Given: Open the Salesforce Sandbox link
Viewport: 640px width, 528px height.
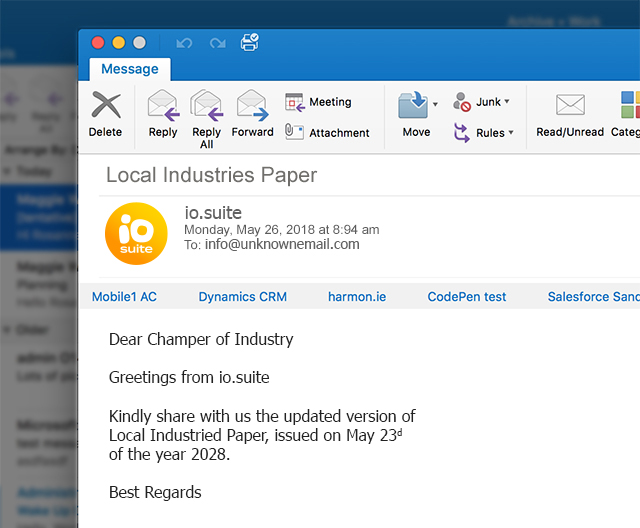Looking at the screenshot, I should [593, 297].
